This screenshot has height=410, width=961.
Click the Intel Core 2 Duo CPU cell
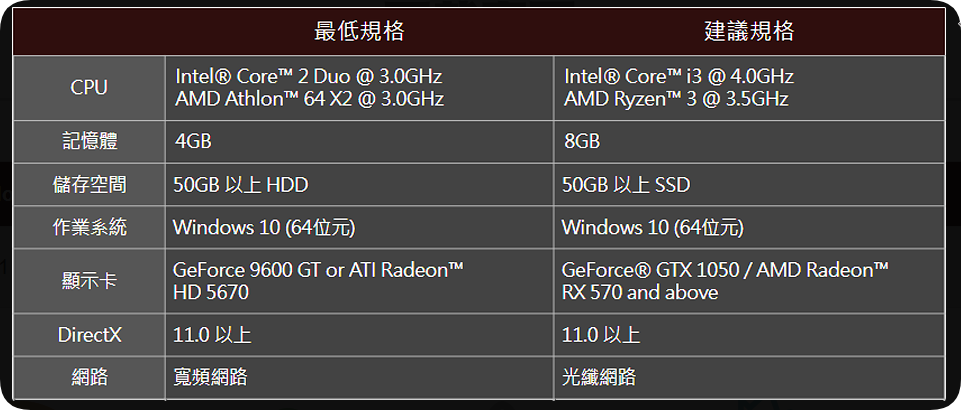[x=309, y=88]
